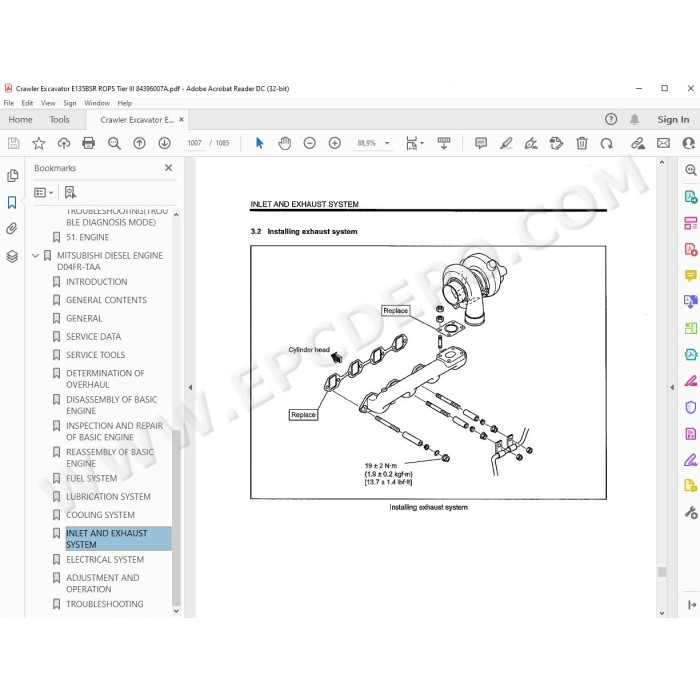
Task: Toggle the Bookmarks panel icon
Action: click(x=12, y=202)
